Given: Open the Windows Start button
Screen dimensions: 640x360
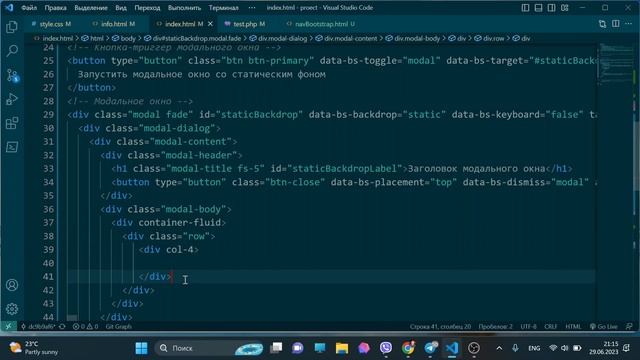Looking at the screenshot, I should tap(141, 348).
